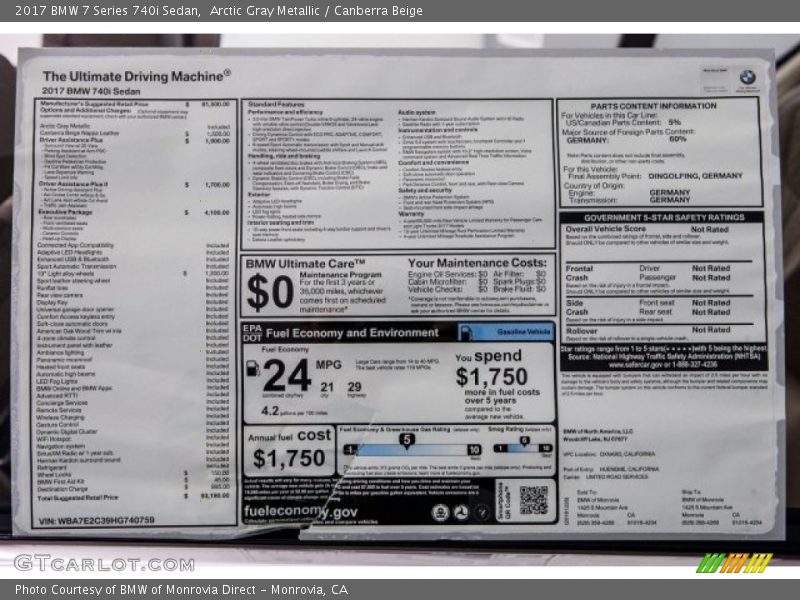
Task: Click the '2017 BMW 740i Sedan' subtitle on the sticker
Action: [91, 91]
